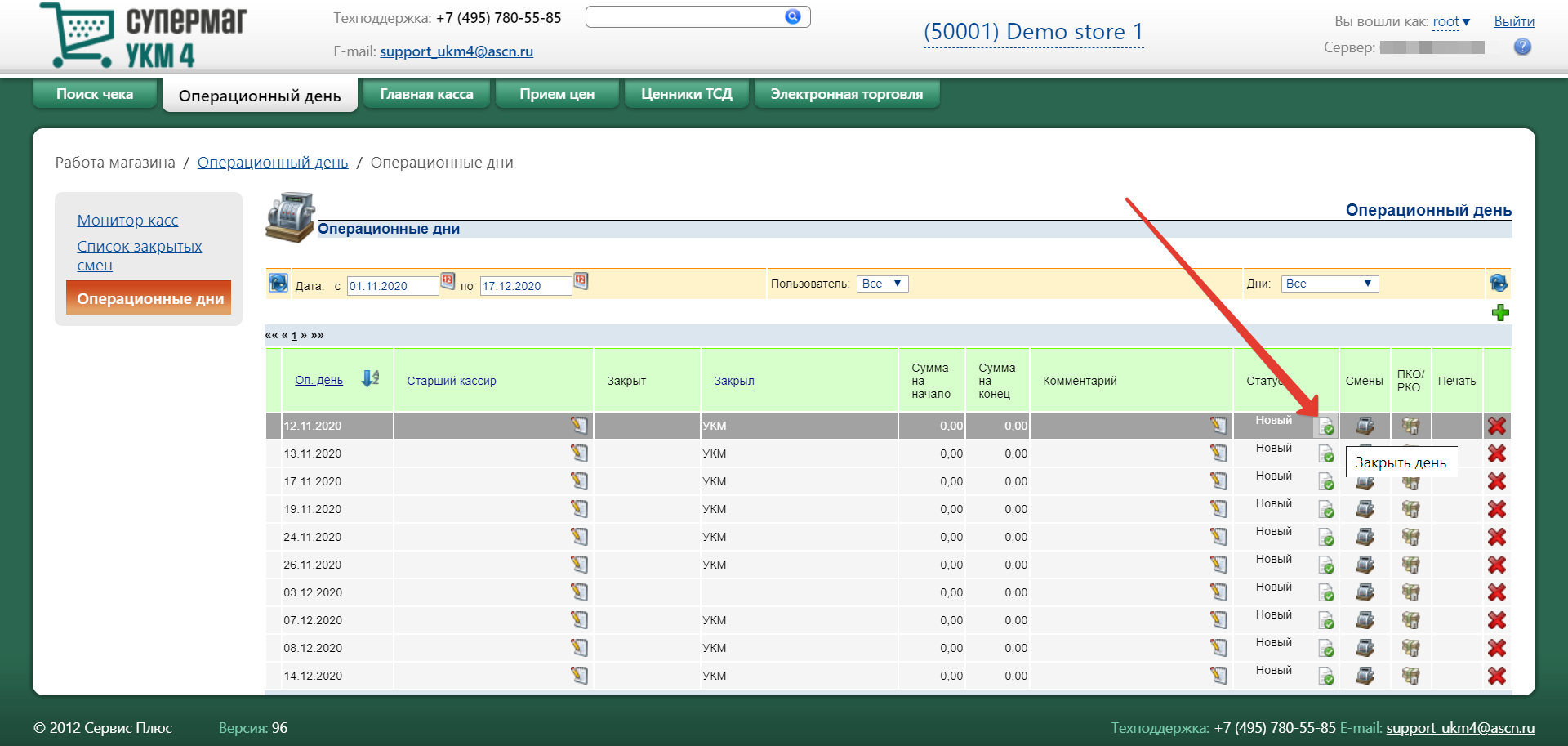
Task: Switch to Поиск чека tab
Action: pos(95,94)
